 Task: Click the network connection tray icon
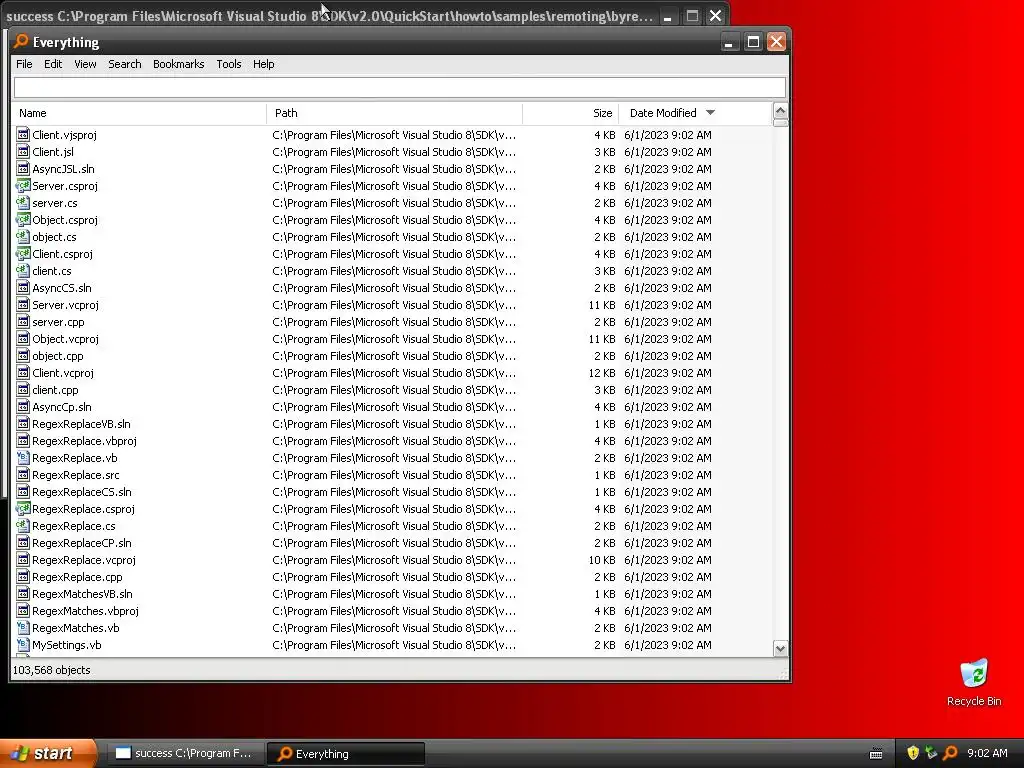coord(931,753)
